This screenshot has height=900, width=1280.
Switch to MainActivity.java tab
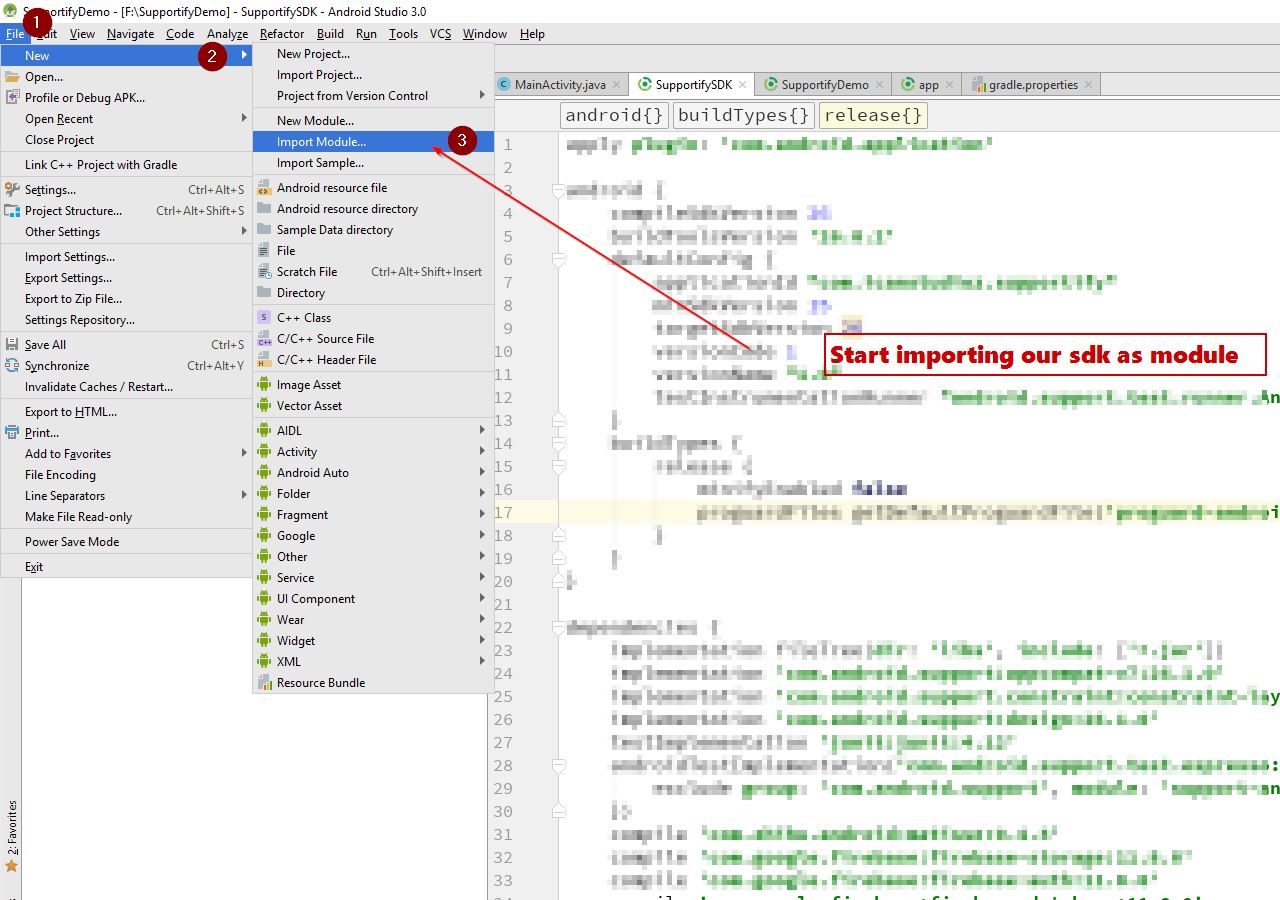(560, 85)
